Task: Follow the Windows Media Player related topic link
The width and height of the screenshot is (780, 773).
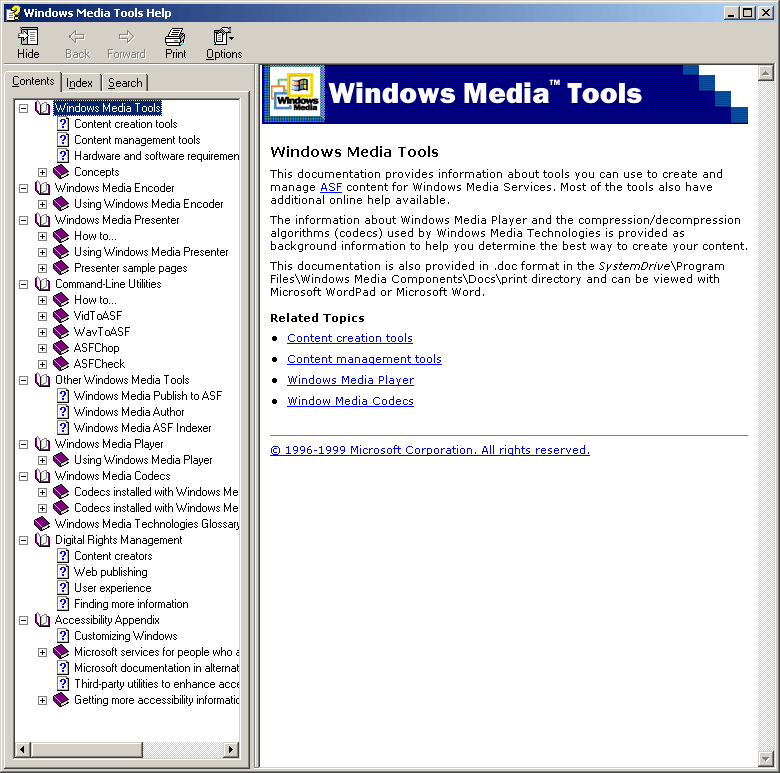Action: tap(350, 380)
